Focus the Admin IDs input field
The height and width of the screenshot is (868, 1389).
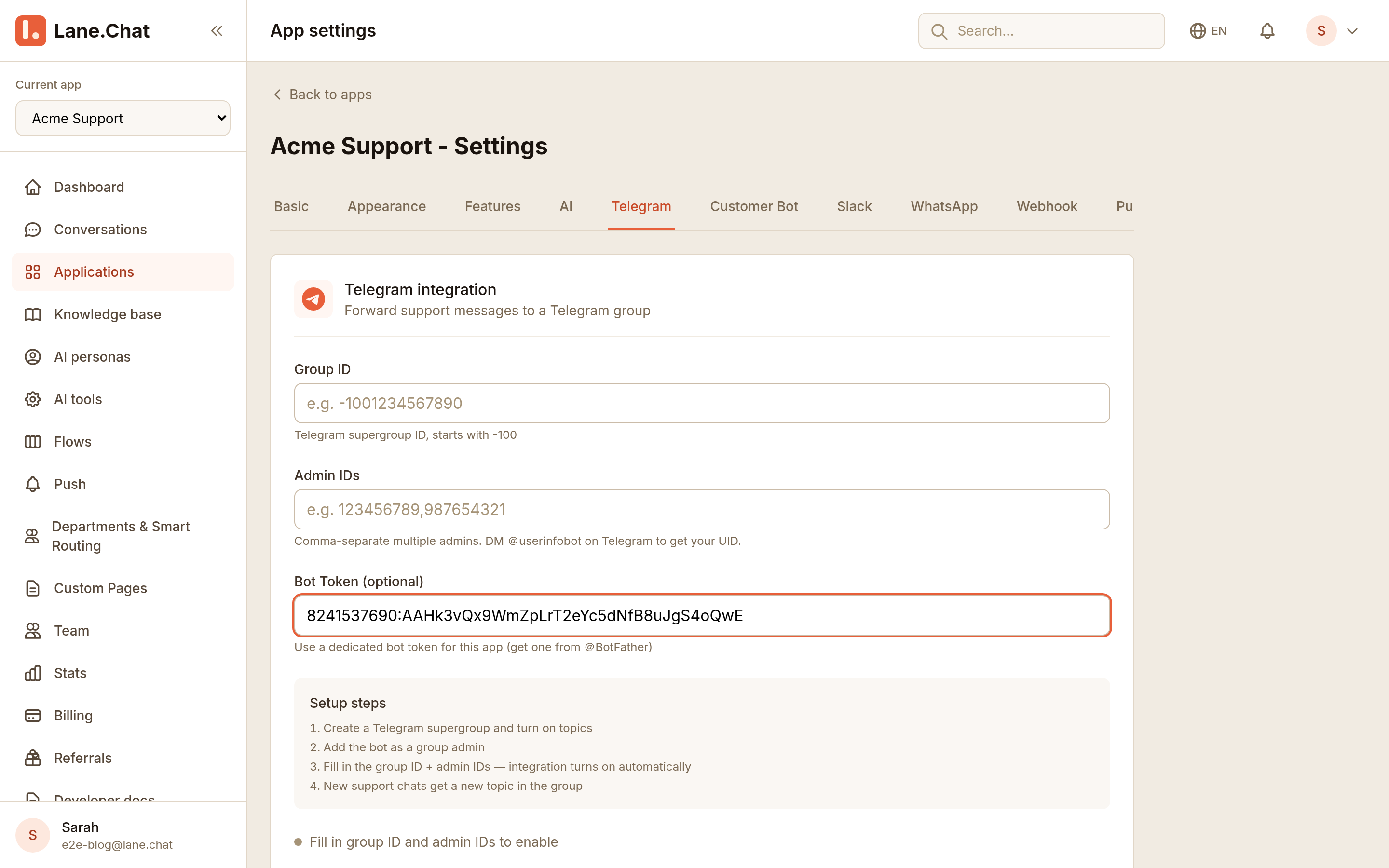(x=701, y=509)
